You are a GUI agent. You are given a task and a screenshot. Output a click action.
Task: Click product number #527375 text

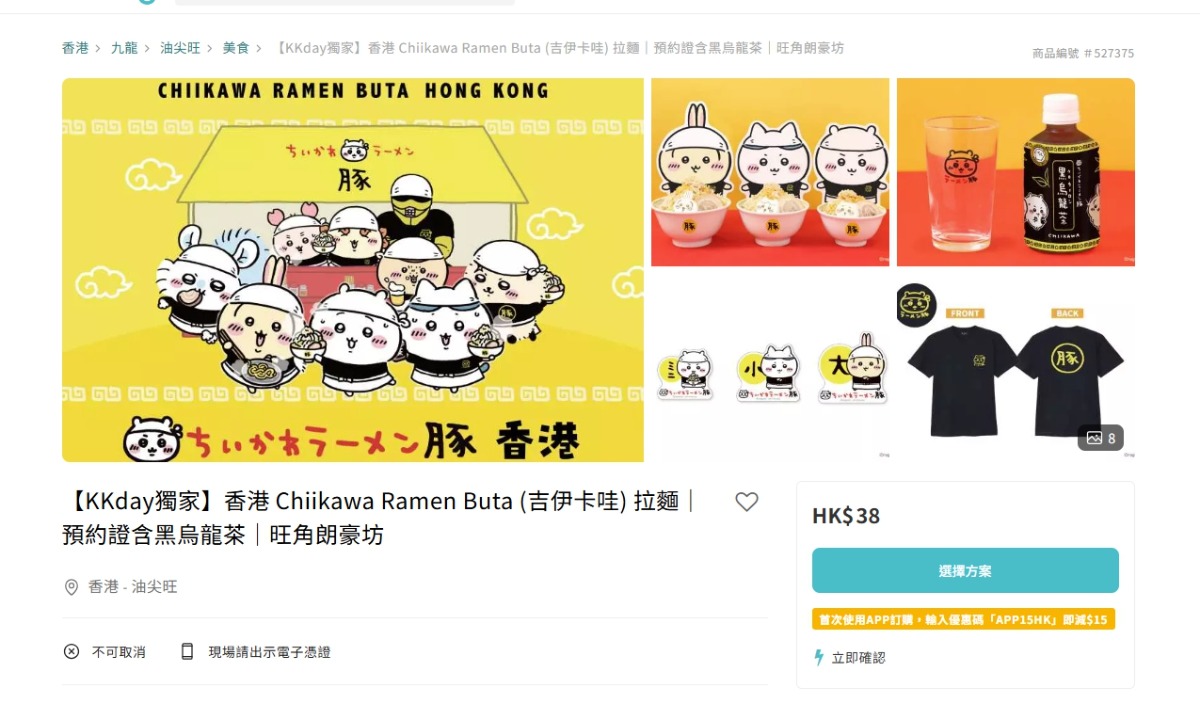[1083, 53]
